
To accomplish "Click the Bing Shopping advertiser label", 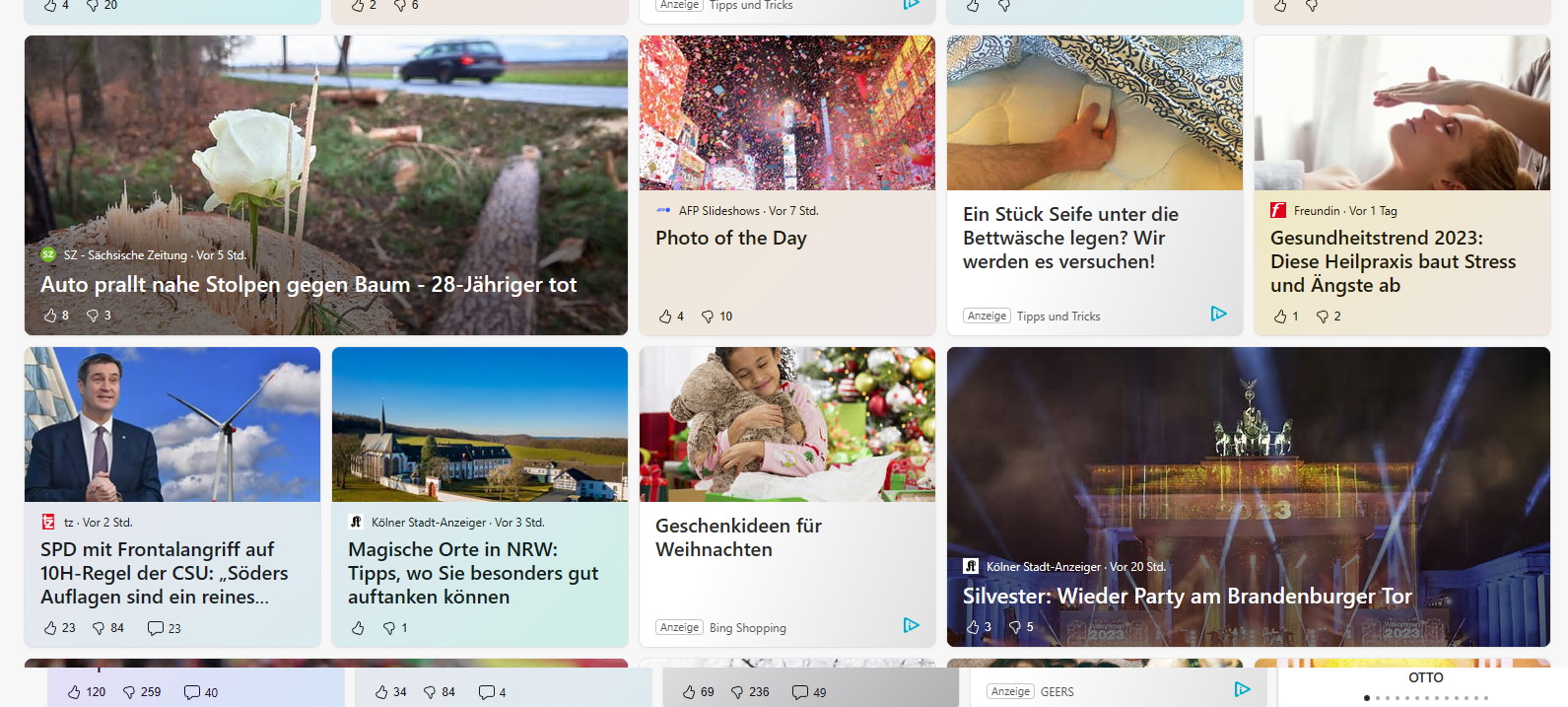I will coord(747,628).
